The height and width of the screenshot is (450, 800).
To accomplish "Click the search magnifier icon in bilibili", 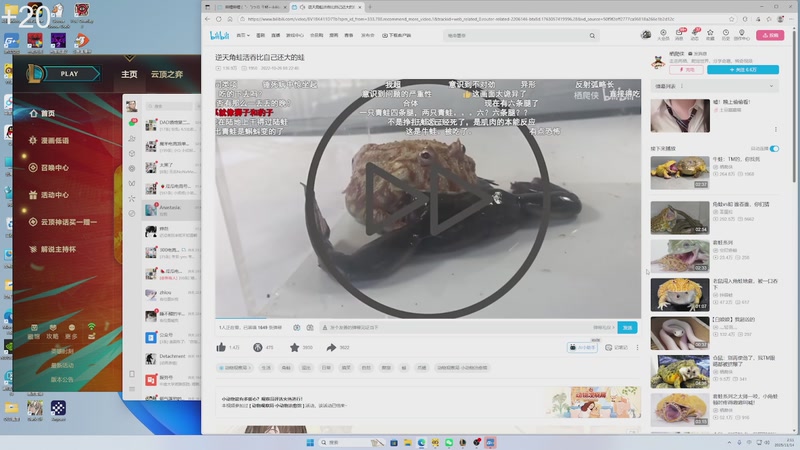I will (x=592, y=36).
